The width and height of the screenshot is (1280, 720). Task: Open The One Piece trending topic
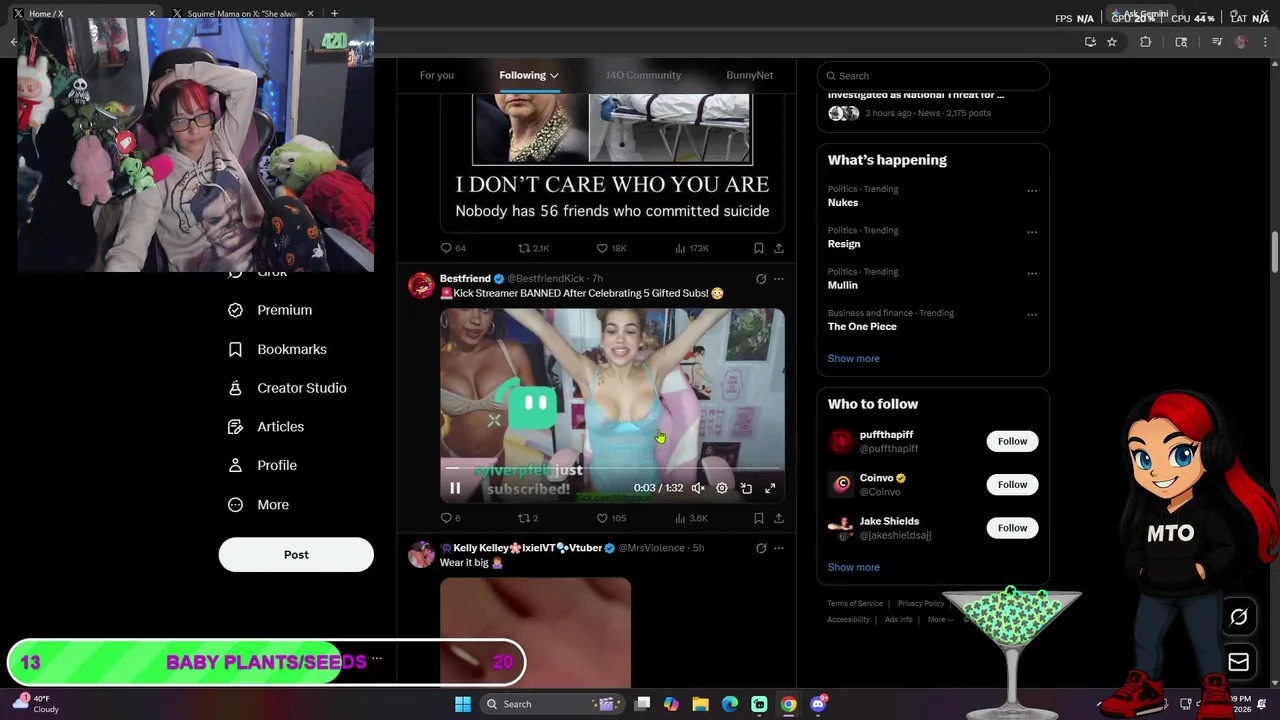(862, 326)
